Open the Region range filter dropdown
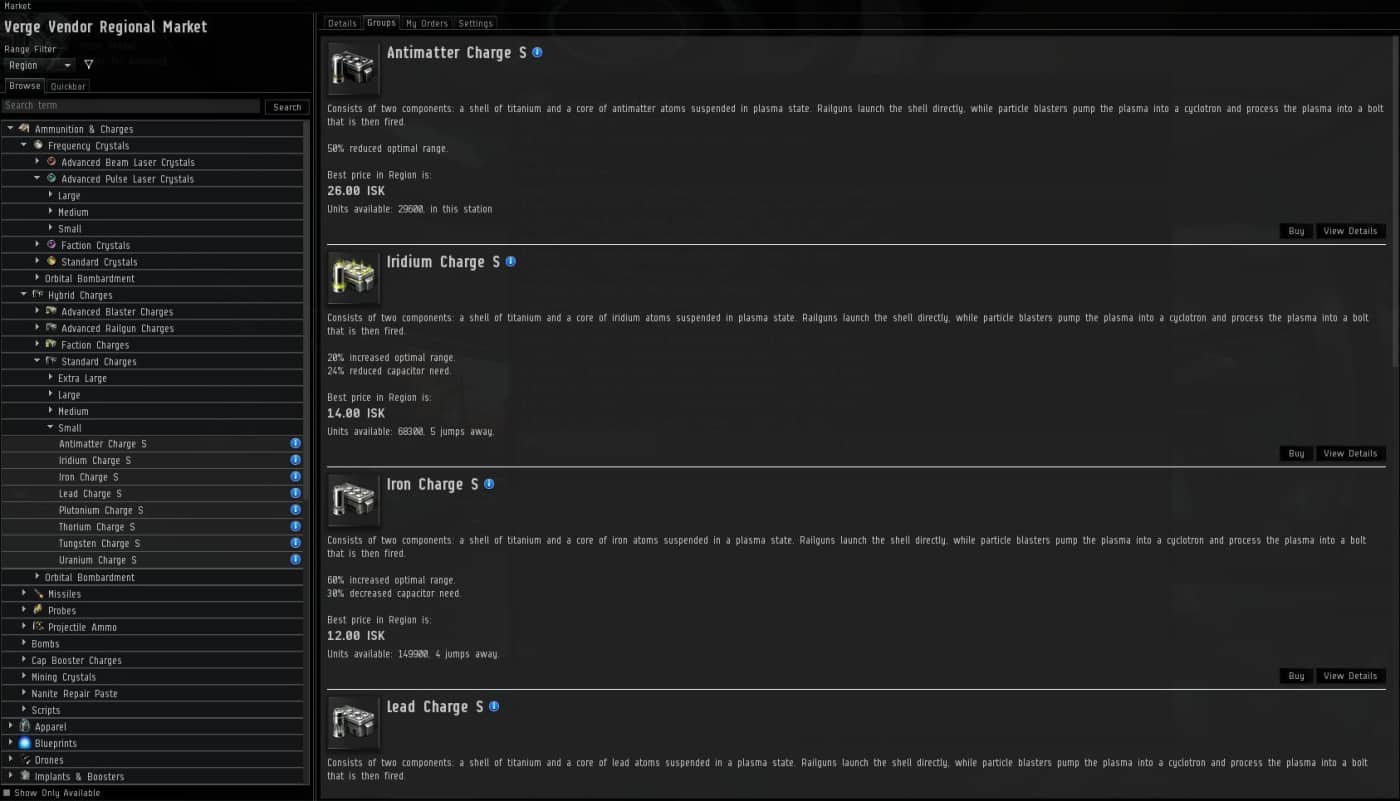This screenshot has height=801, width=1400. [x=38, y=65]
